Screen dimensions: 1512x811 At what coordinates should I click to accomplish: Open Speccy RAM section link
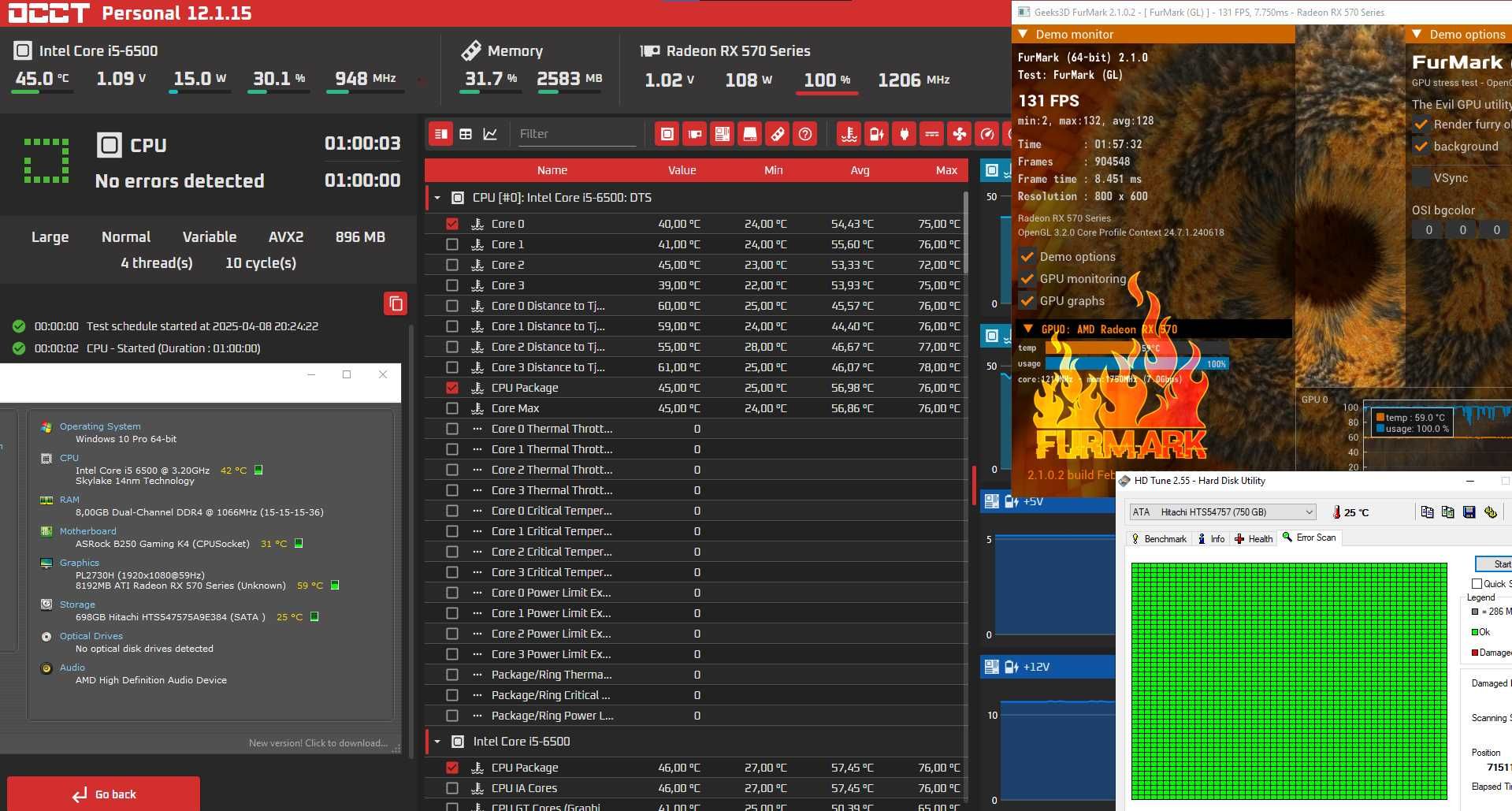pyautogui.click(x=69, y=500)
